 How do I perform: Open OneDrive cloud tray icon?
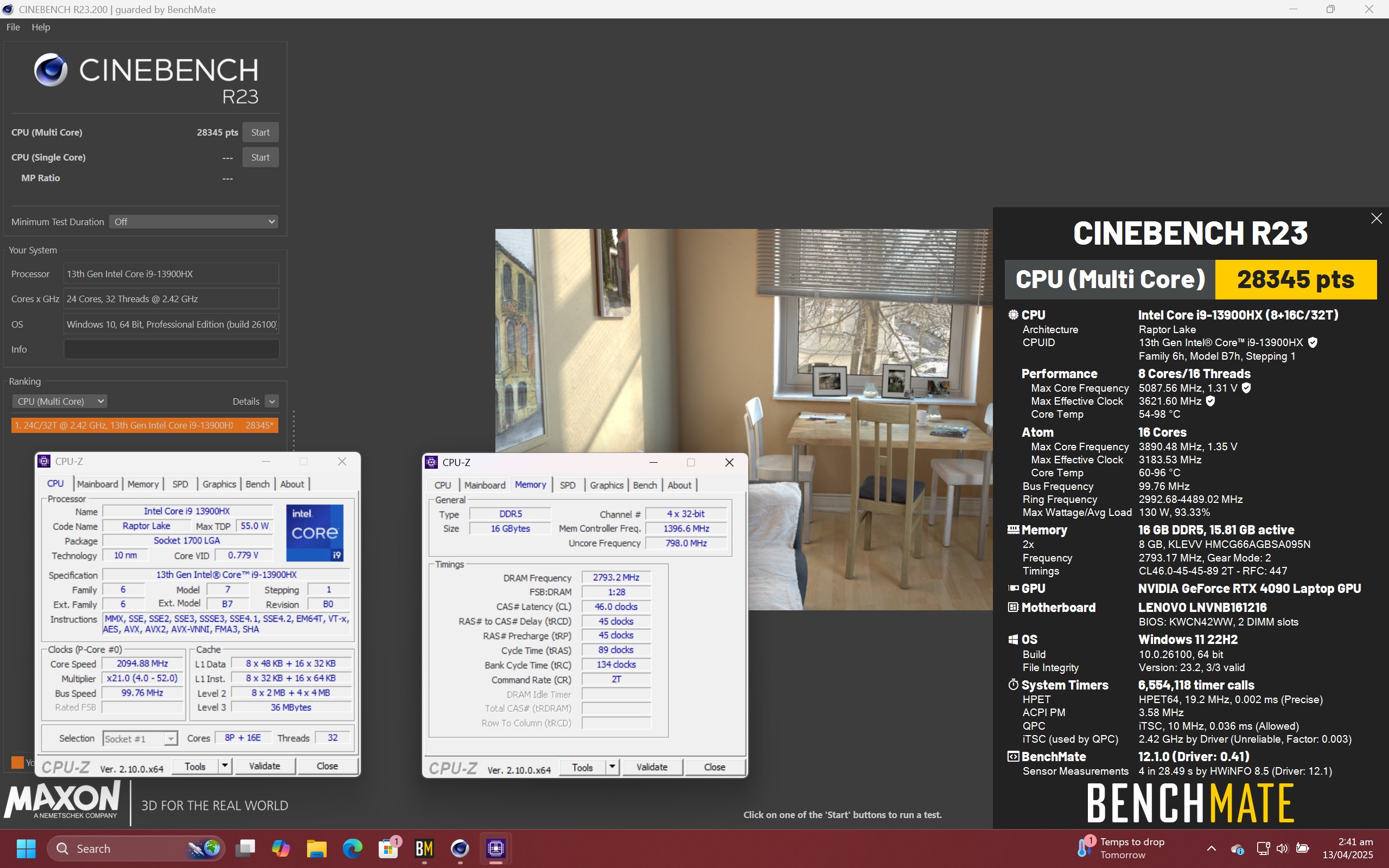[1238, 848]
